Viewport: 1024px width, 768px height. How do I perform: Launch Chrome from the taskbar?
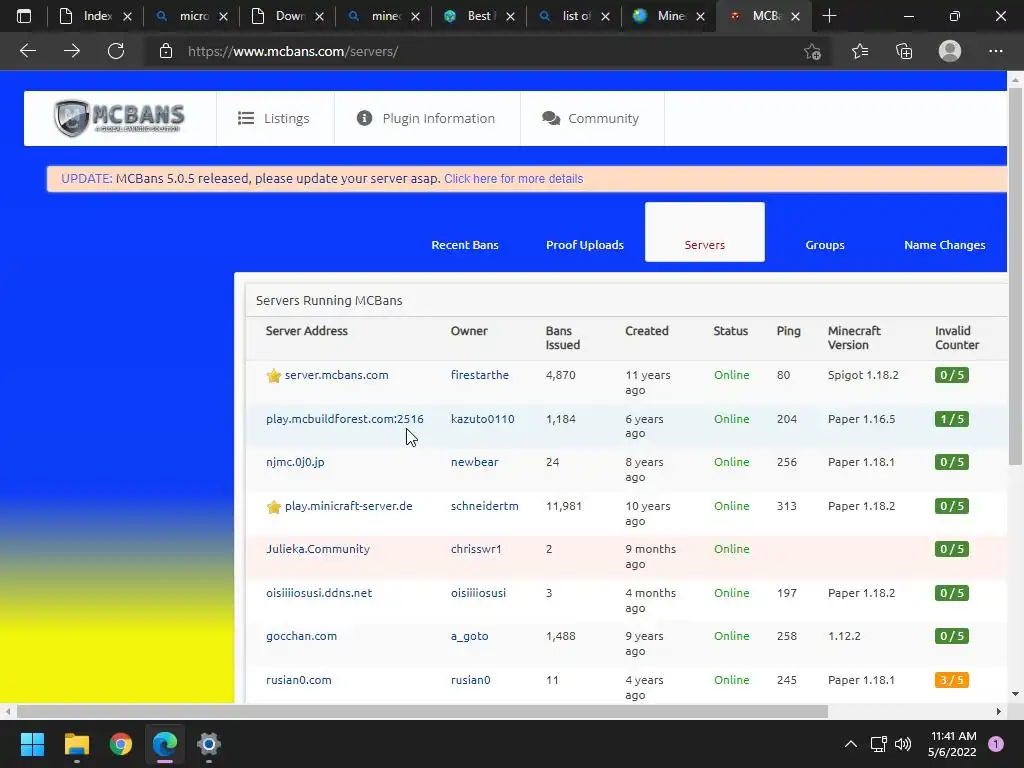pos(121,744)
